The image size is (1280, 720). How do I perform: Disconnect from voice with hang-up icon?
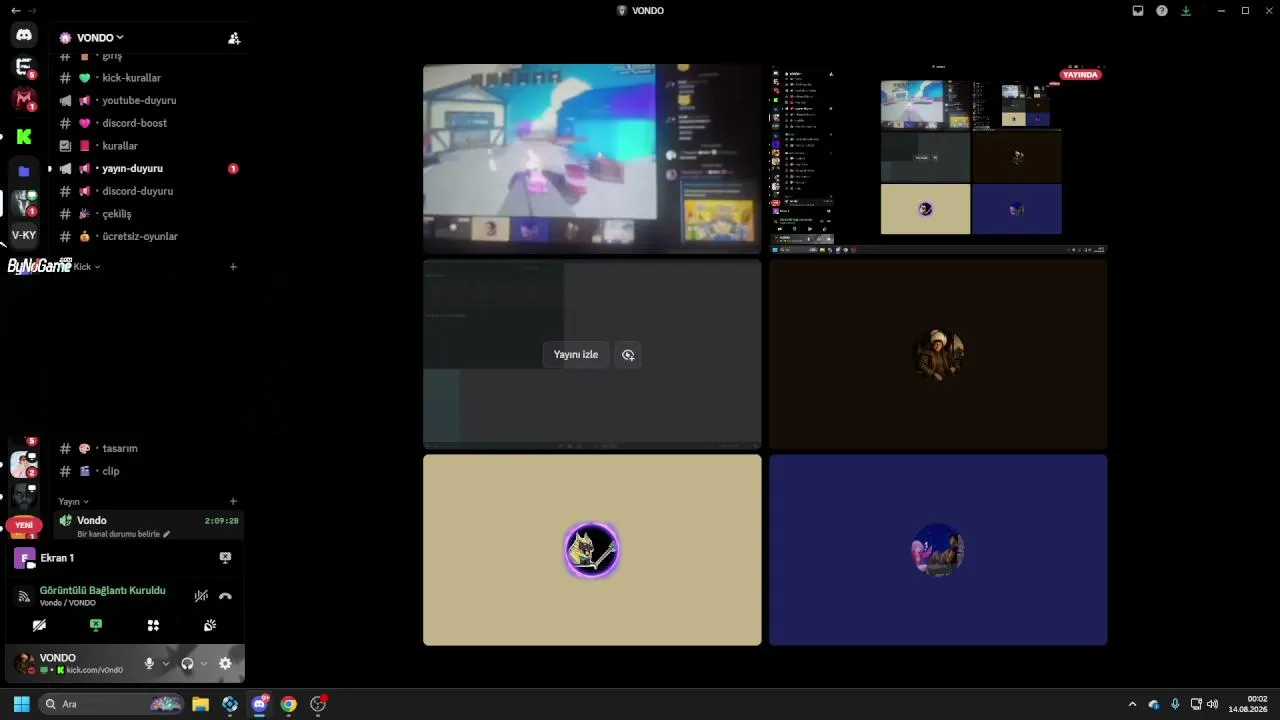click(x=225, y=596)
